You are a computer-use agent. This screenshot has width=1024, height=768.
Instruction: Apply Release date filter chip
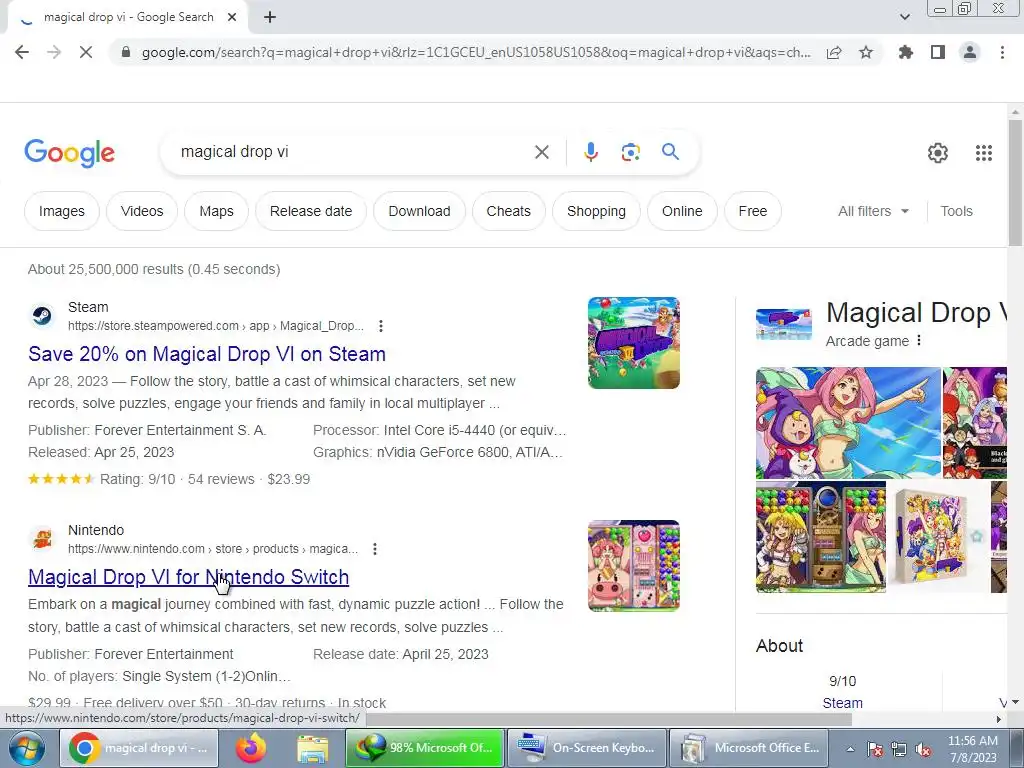(x=311, y=211)
